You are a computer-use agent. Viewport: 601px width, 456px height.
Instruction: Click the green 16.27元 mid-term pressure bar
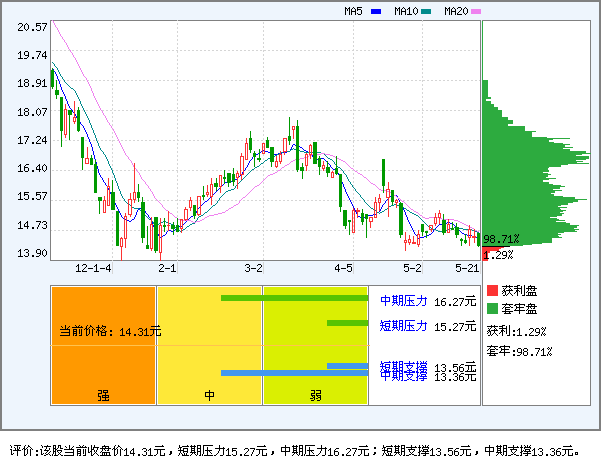[x=294, y=298]
